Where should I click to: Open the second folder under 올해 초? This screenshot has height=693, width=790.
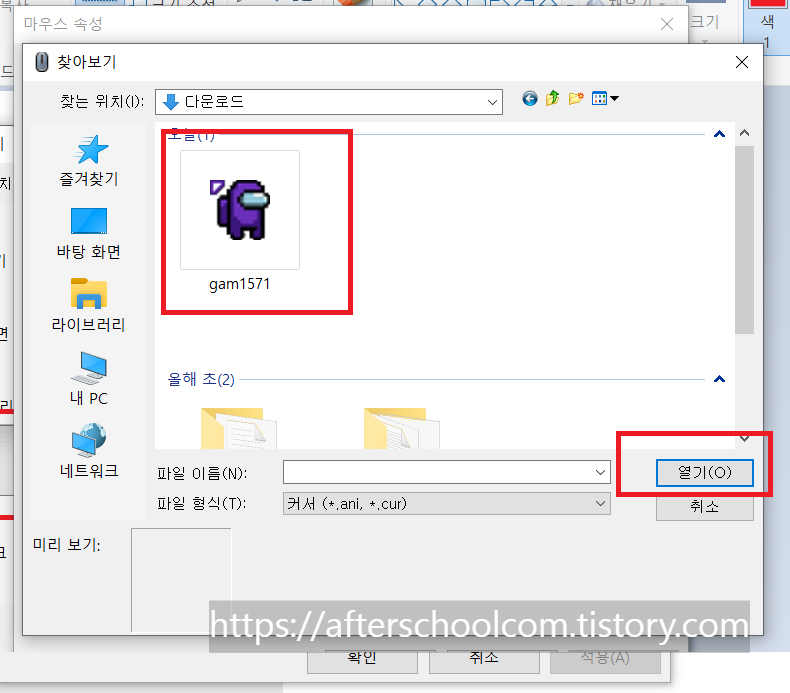tap(402, 428)
